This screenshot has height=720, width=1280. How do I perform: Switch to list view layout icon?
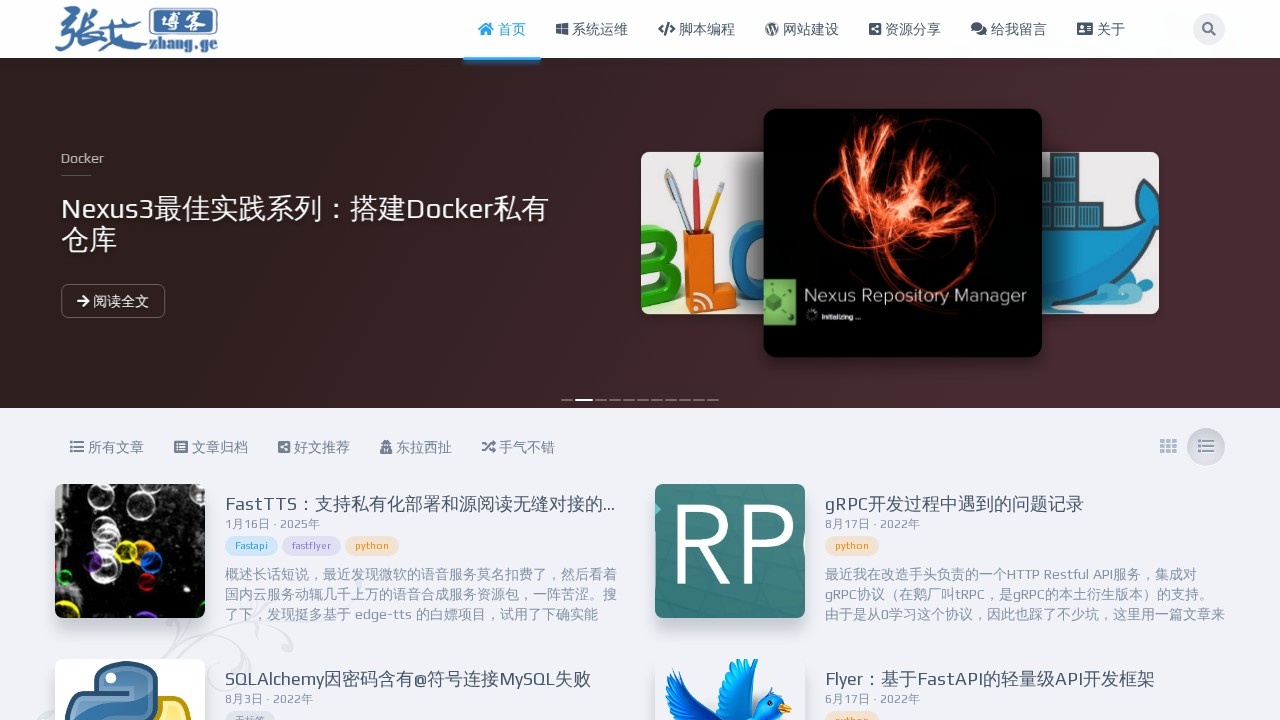(x=1206, y=446)
